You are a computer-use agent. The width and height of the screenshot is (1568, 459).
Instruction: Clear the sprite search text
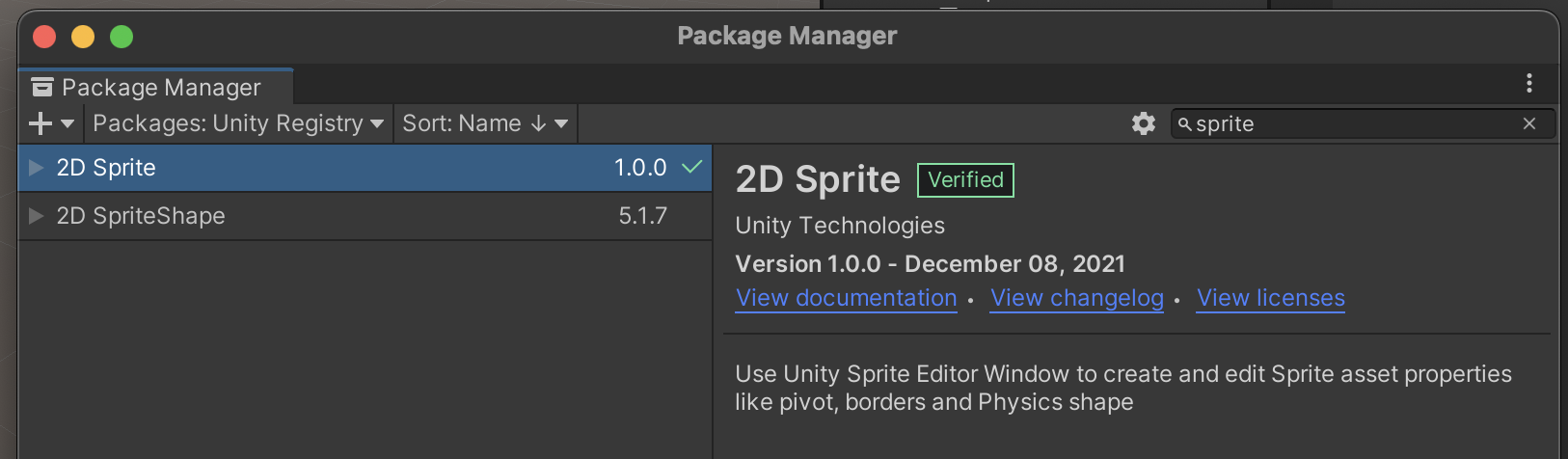tap(1529, 123)
